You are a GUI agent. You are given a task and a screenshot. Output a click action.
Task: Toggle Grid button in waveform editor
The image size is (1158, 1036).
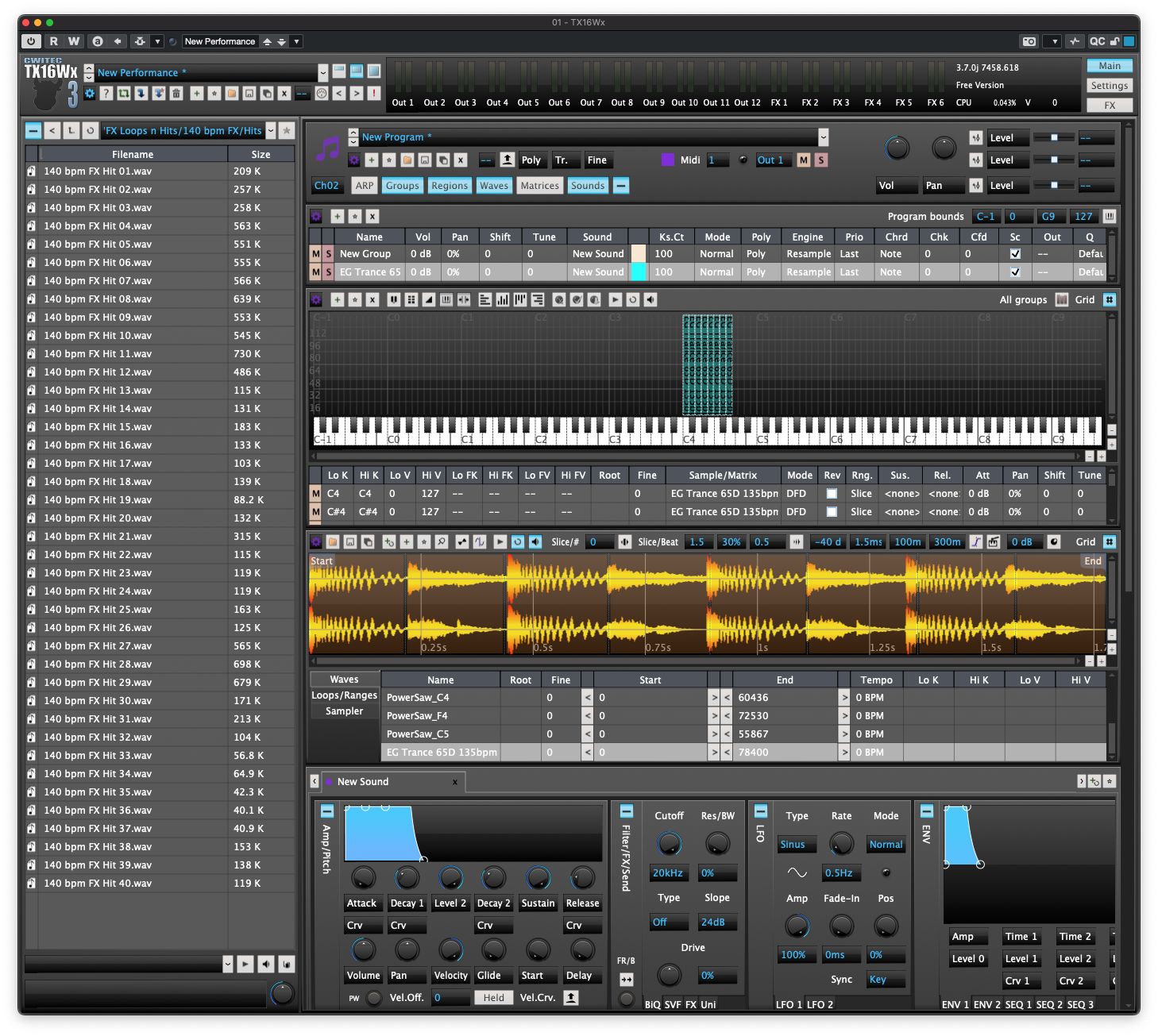(1110, 542)
